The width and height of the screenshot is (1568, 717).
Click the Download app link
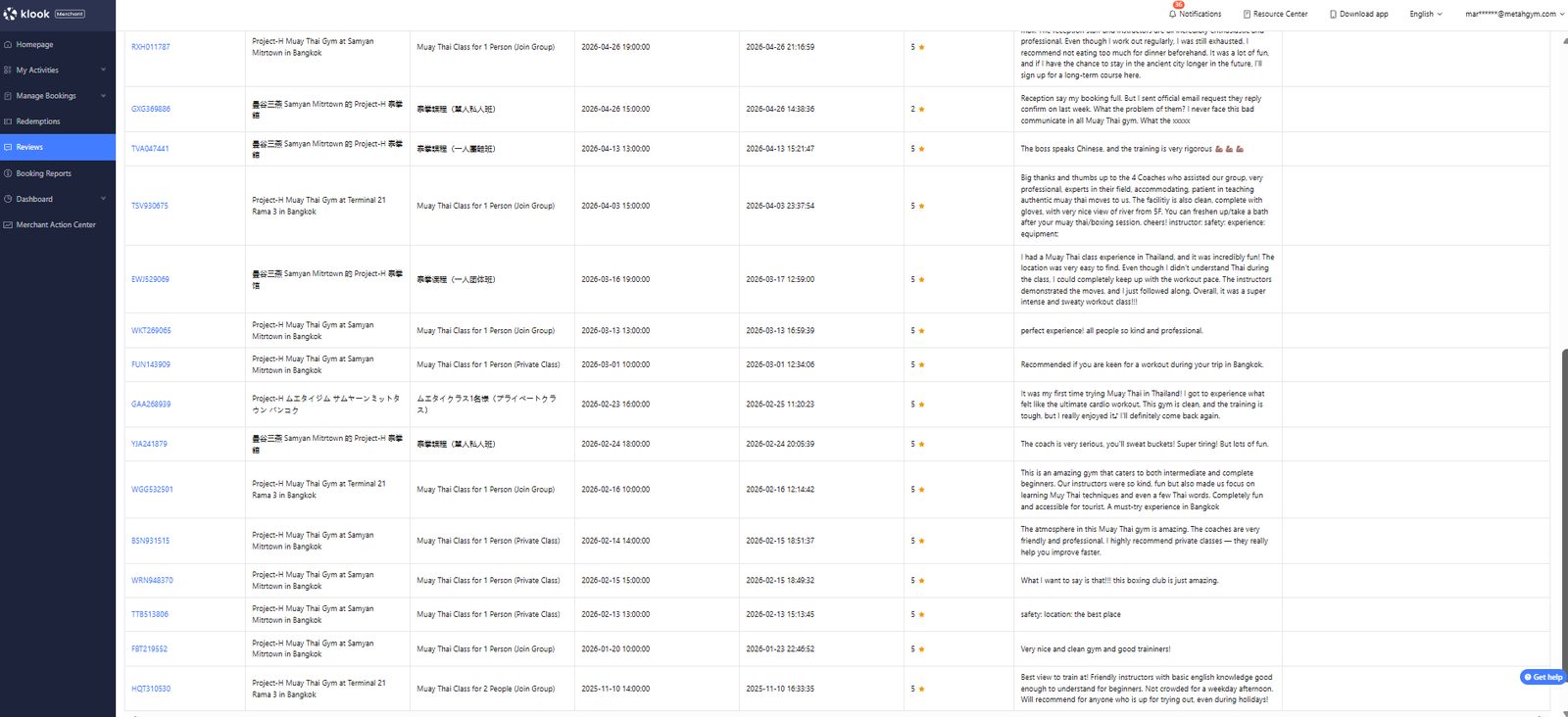coord(1359,14)
